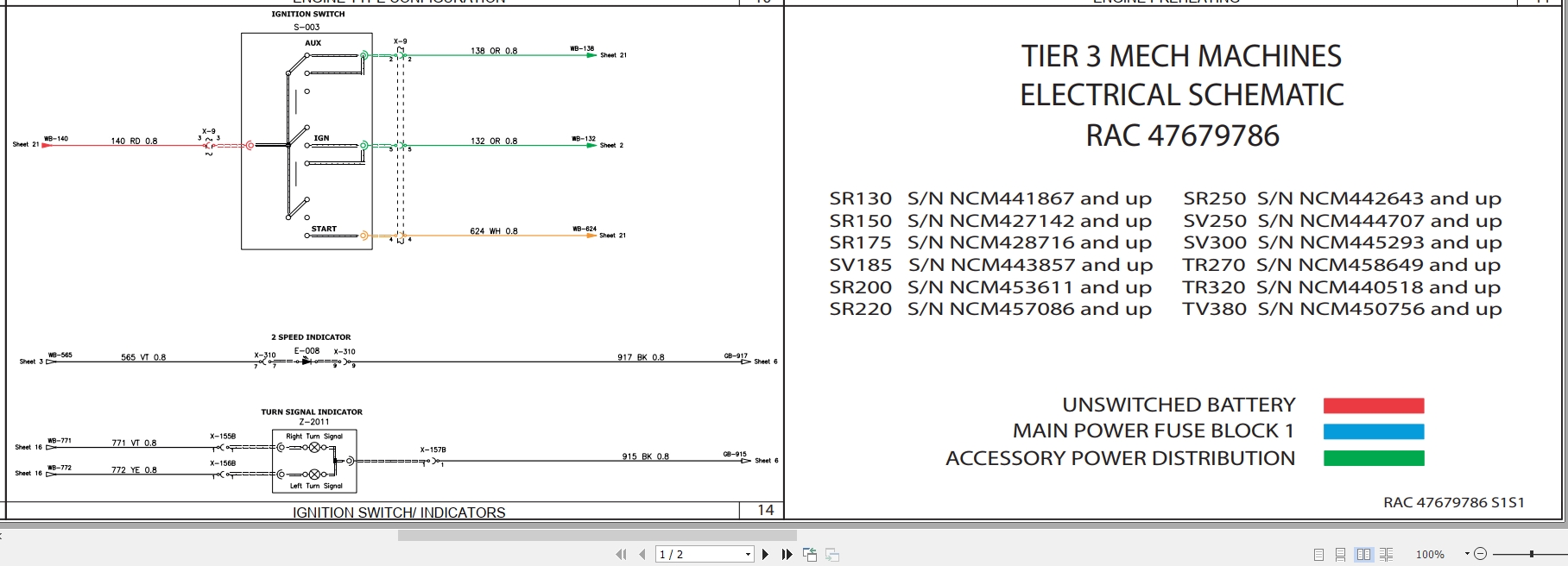Click the red Unswitched Battery legend swatch
The image size is (1568, 566).
pyautogui.click(x=1373, y=406)
